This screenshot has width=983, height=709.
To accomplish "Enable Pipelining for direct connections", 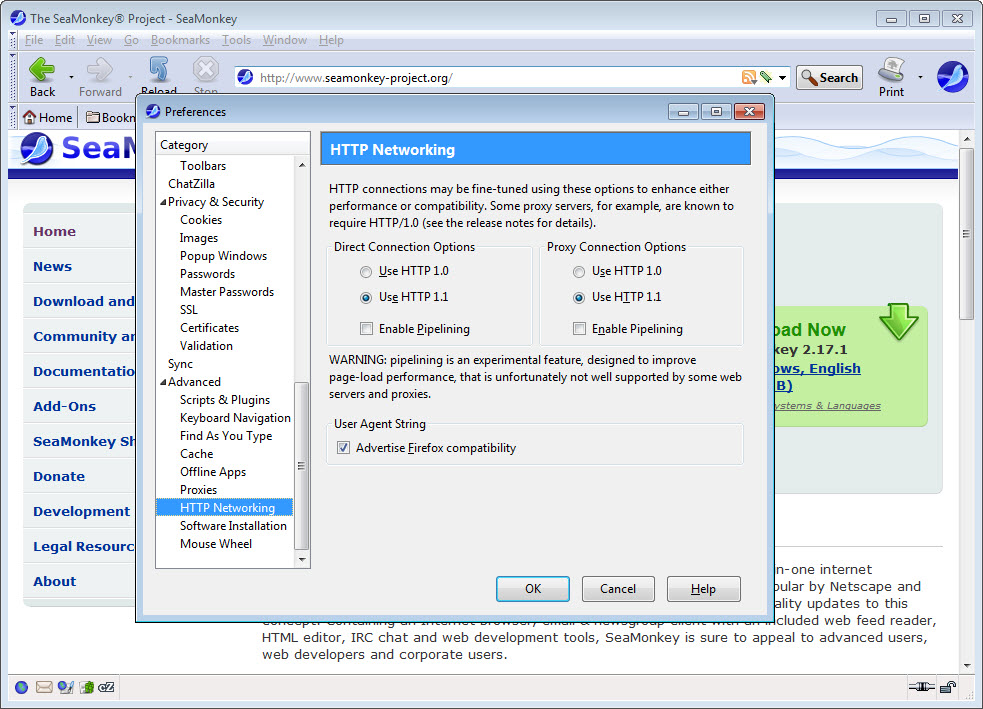I will (367, 328).
